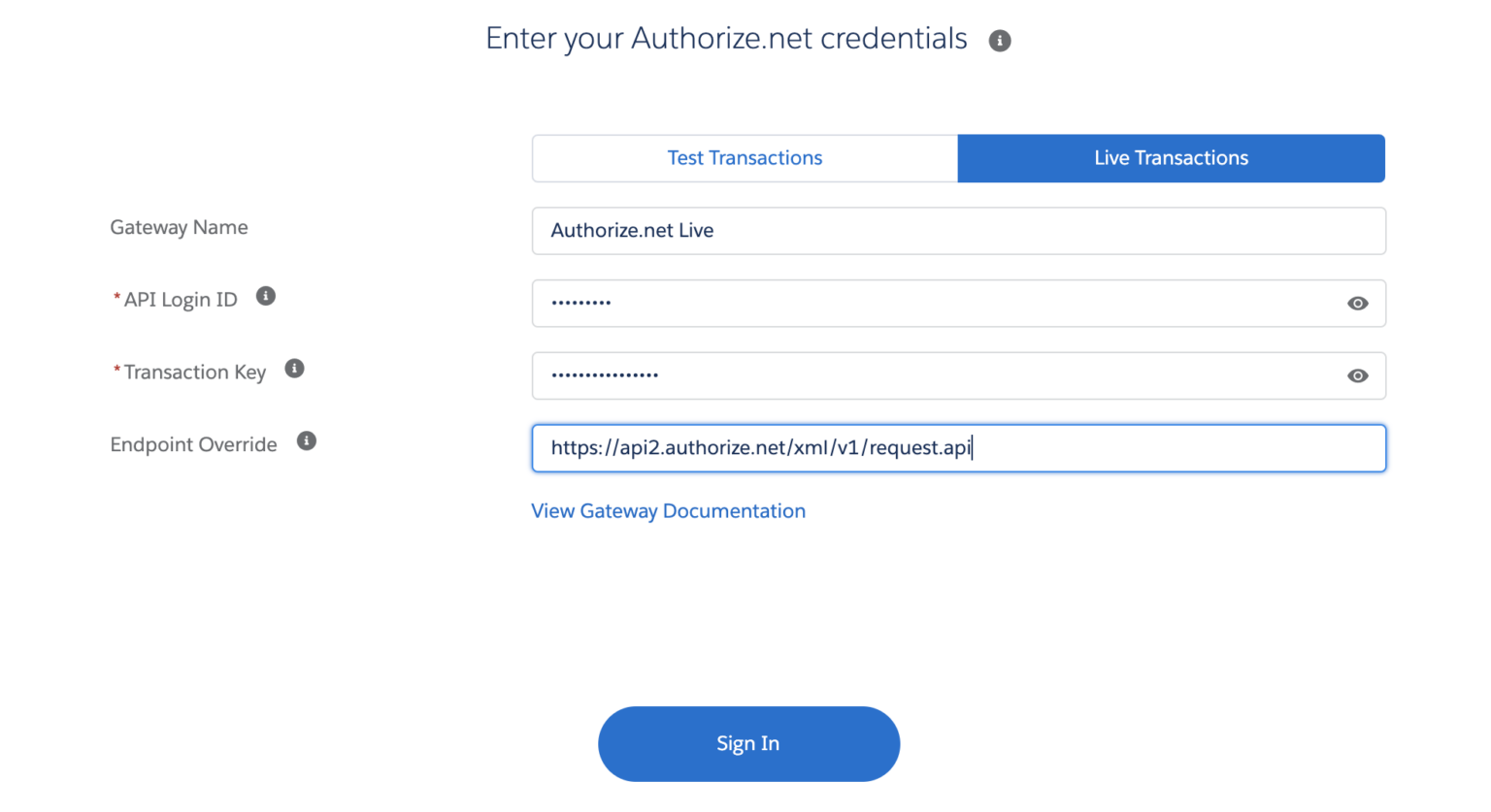The image size is (1491, 812).
Task: Open the API Login ID help tooltip
Action: [265, 296]
